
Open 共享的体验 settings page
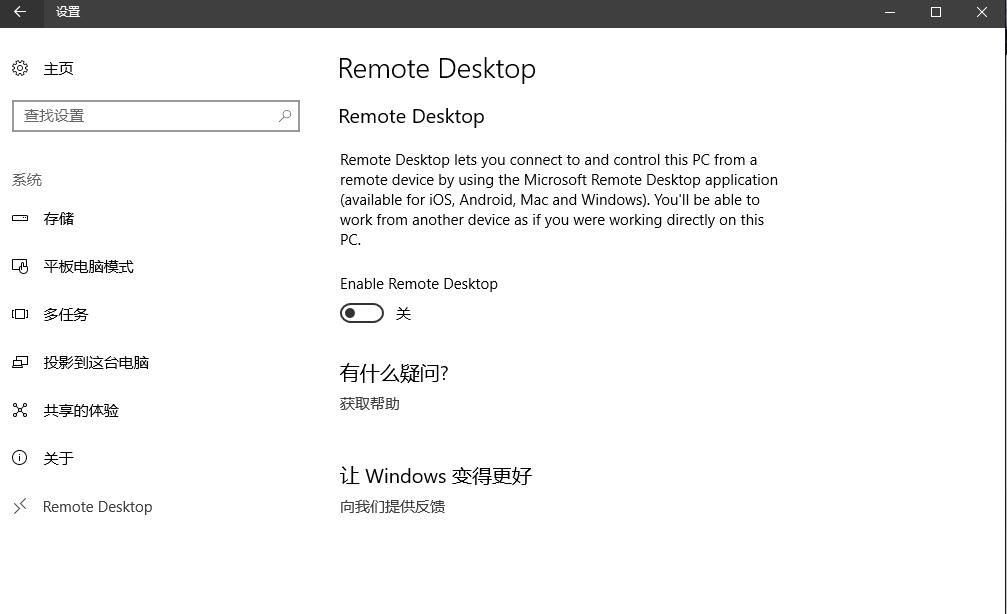pos(81,410)
